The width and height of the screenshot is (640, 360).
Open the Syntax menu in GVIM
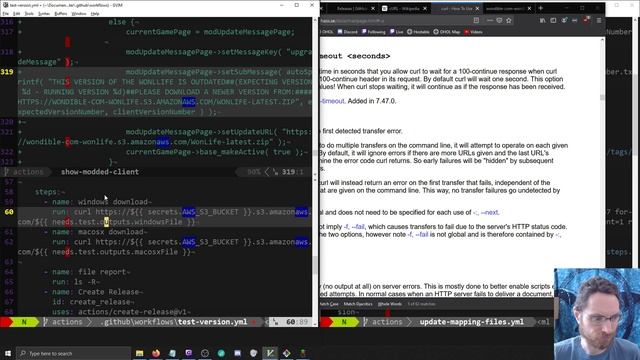44,13
